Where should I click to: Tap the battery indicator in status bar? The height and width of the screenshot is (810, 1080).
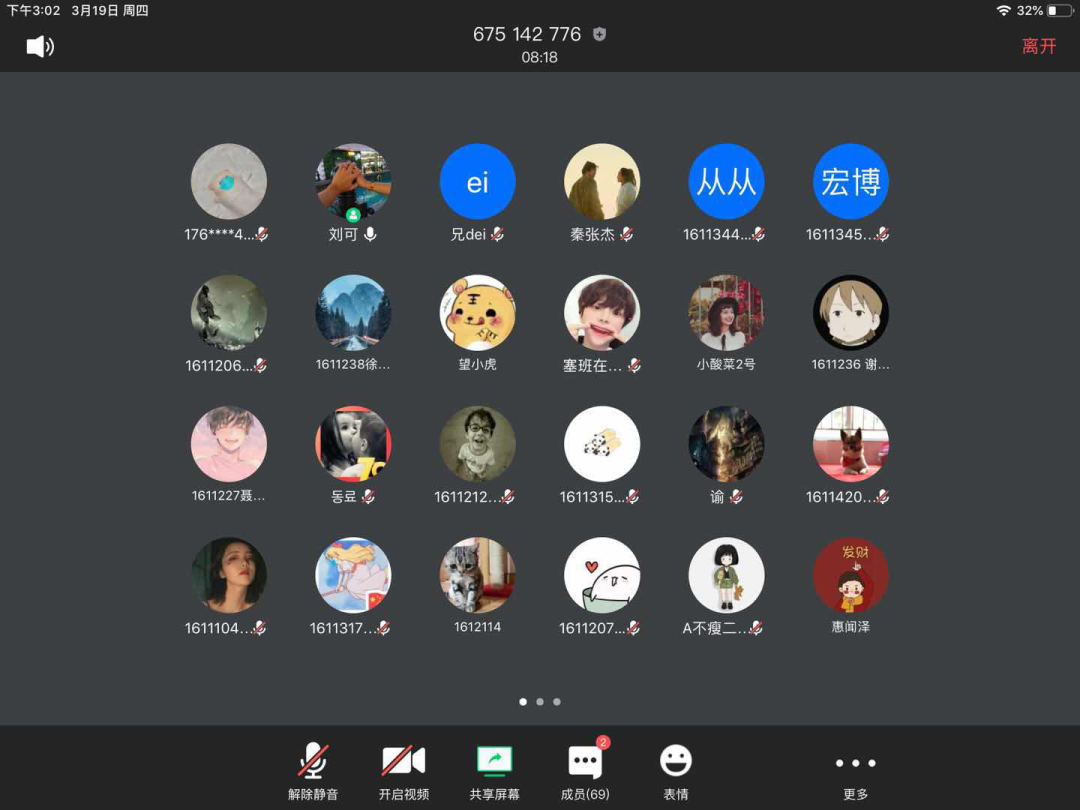pos(1059,11)
